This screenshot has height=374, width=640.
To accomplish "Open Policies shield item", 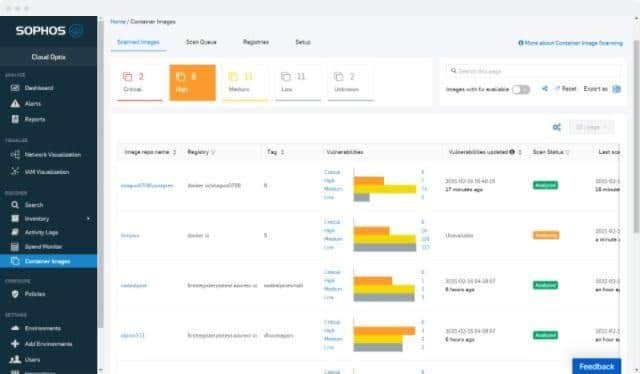I will coord(15,294).
